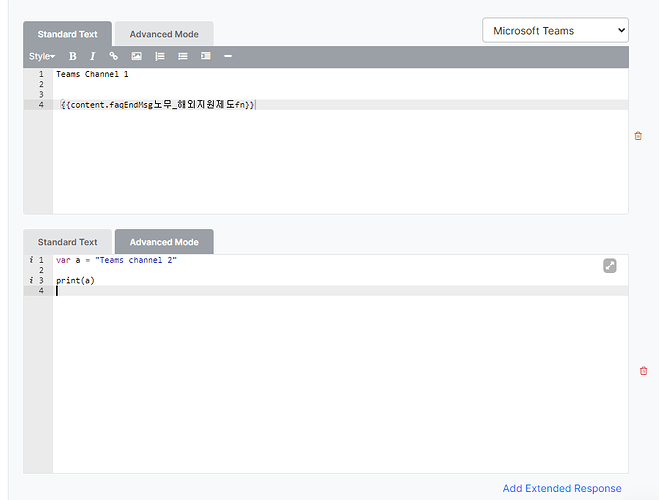Click empty line 2 in the standard text editor
Screen dimensions: 659x500
(340, 84)
